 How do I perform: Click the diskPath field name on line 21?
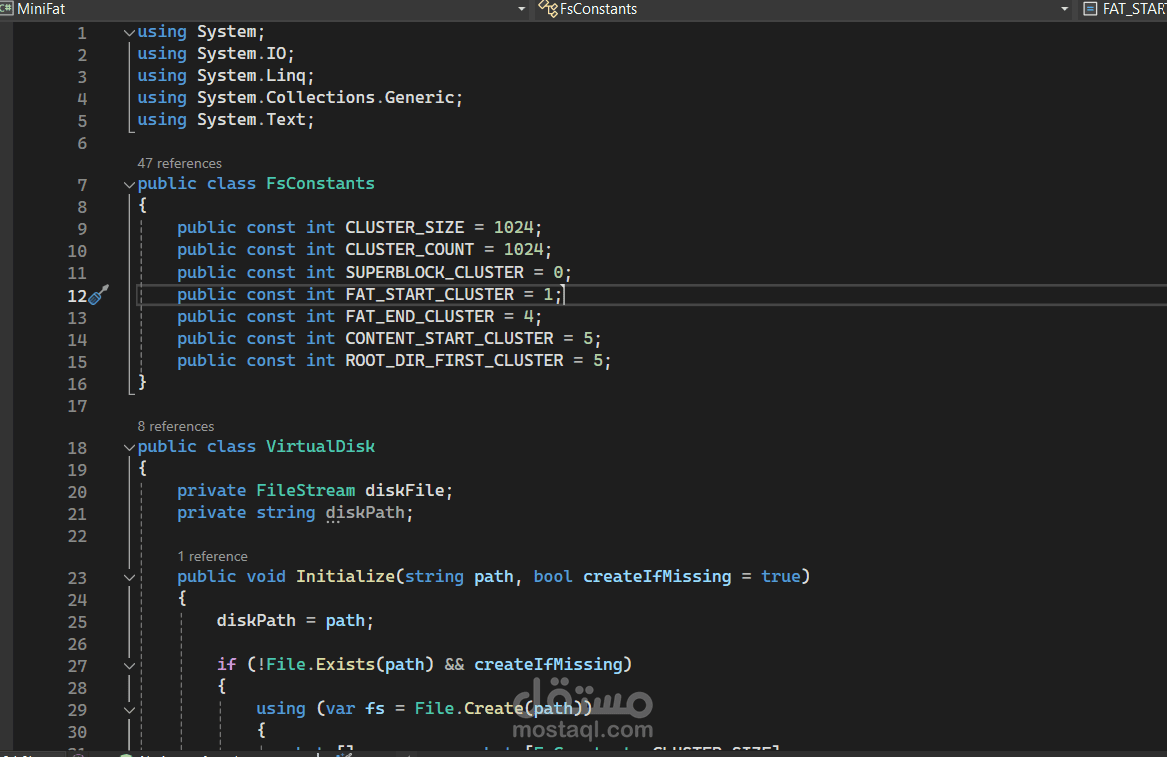coord(365,512)
